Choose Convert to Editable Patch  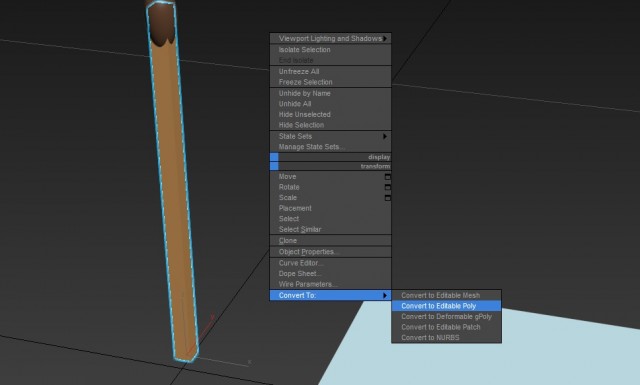[x=446, y=327]
